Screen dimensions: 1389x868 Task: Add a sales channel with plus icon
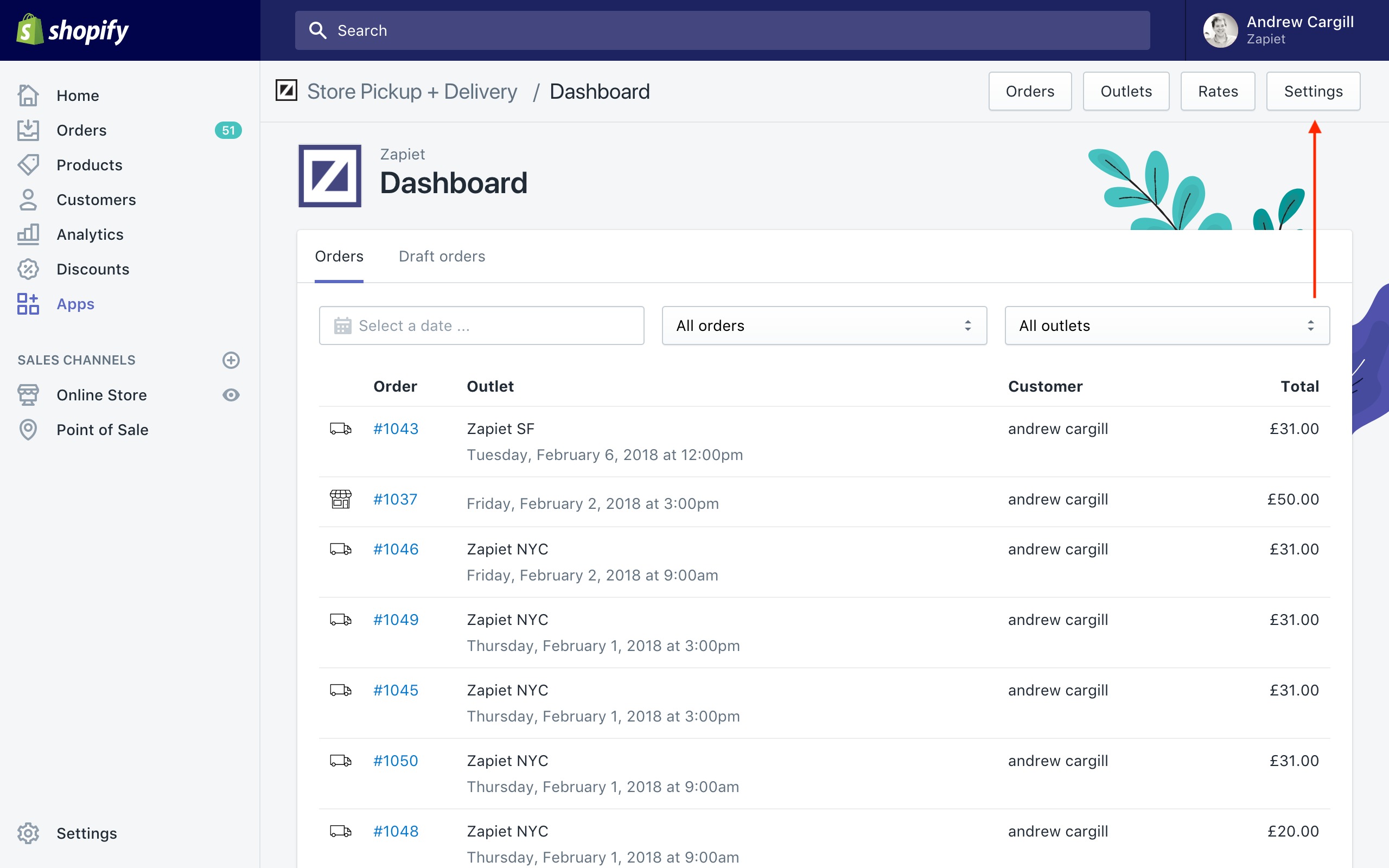[x=231, y=360]
